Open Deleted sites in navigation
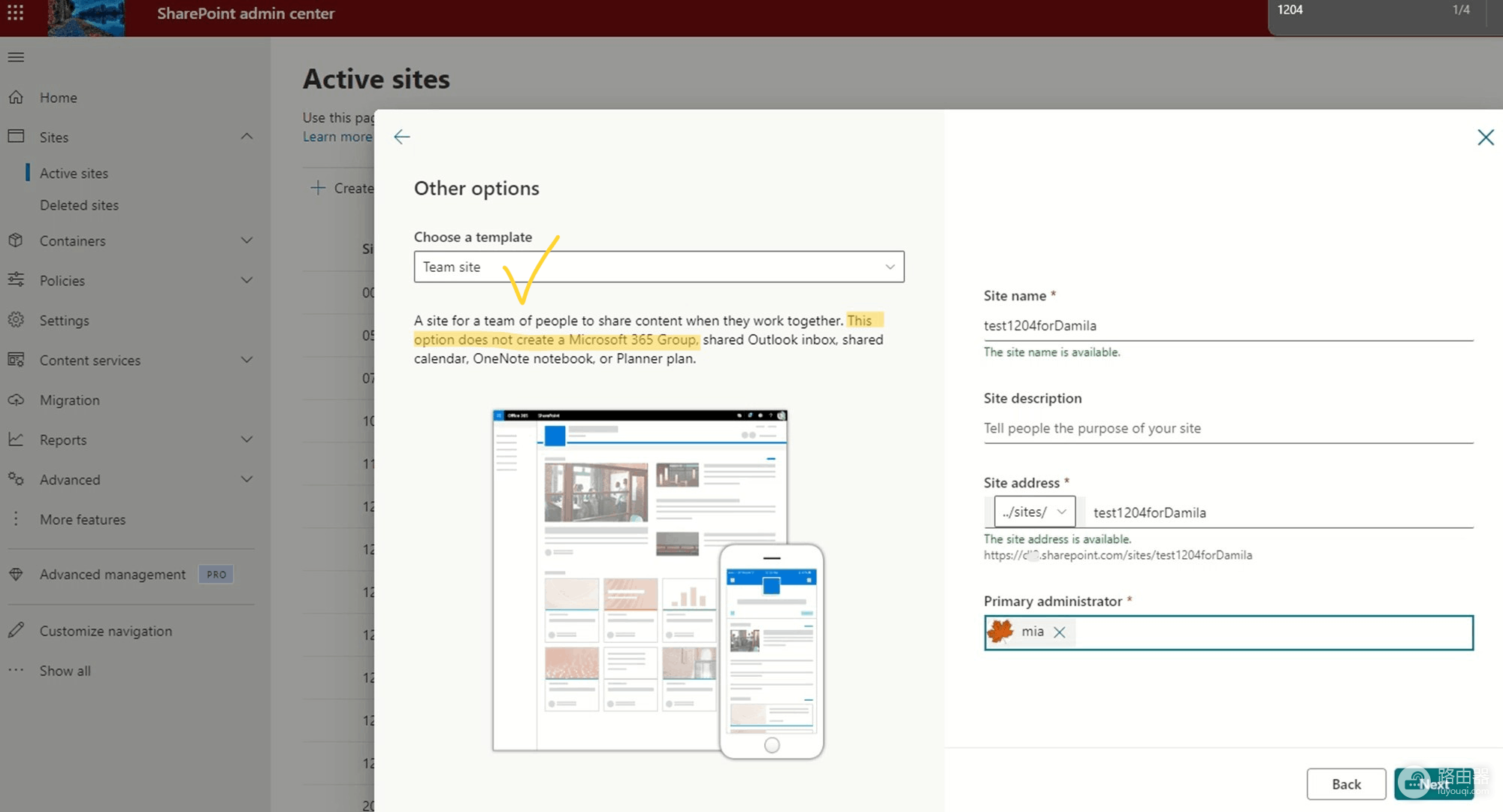The height and width of the screenshot is (812, 1503). point(79,205)
